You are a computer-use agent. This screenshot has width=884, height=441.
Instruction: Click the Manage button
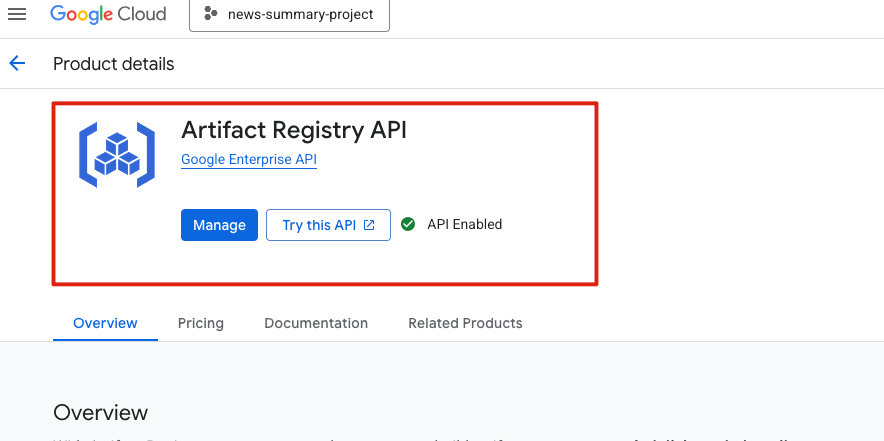219,225
